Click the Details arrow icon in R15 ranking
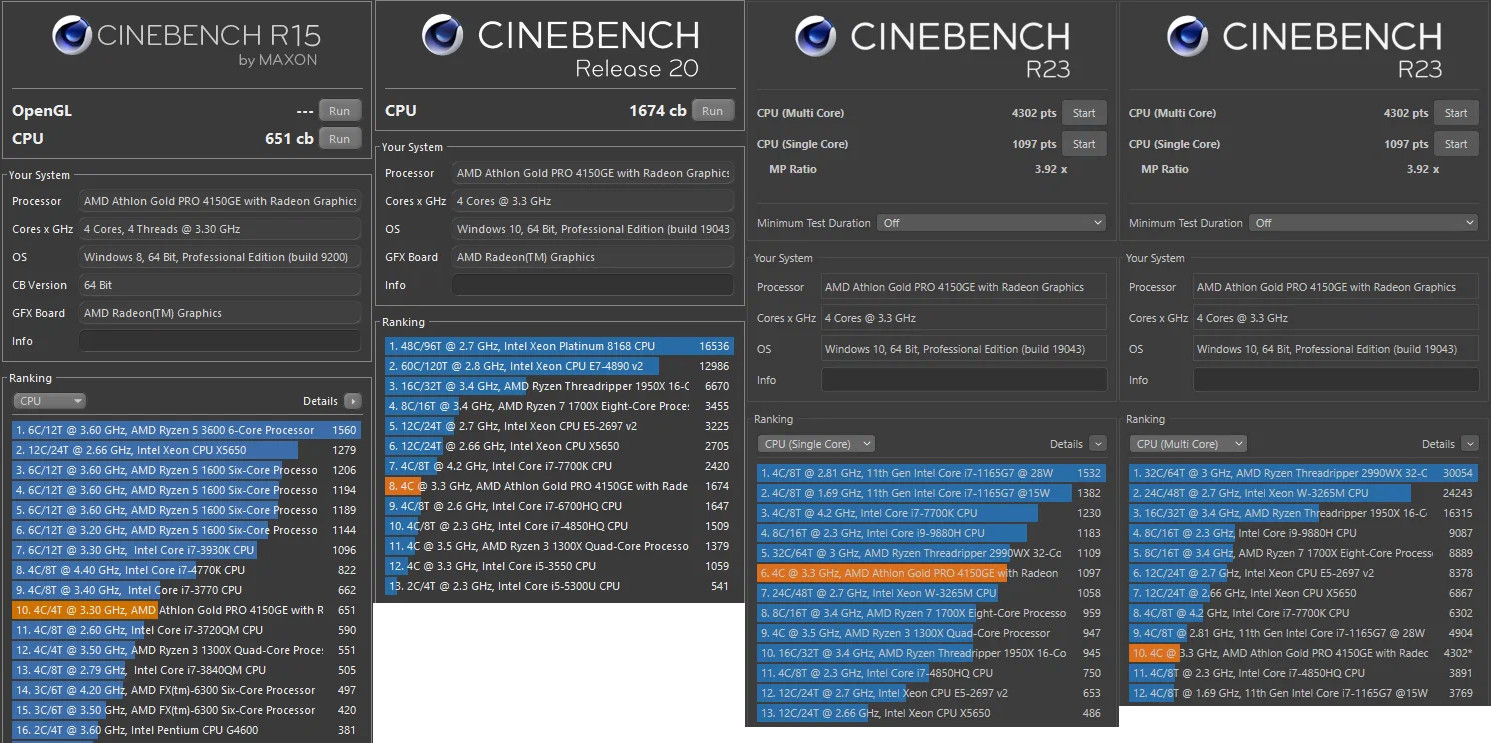 pos(352,401)
